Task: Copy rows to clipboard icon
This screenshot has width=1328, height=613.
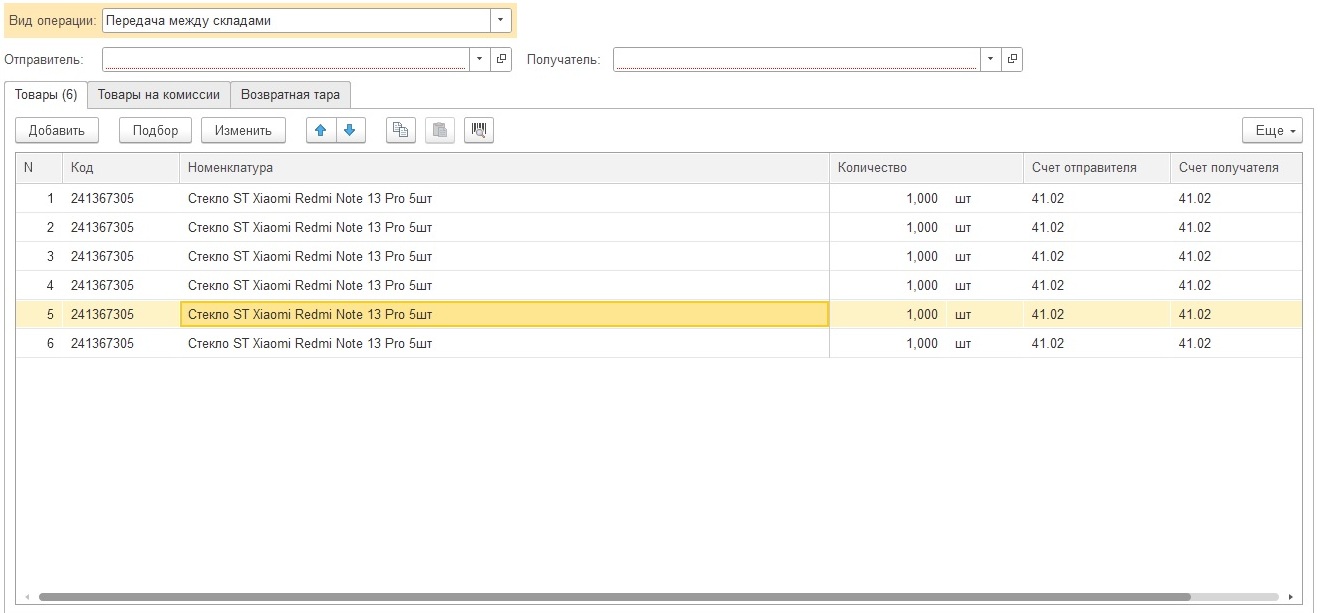Action: click(x=401, y=130)
